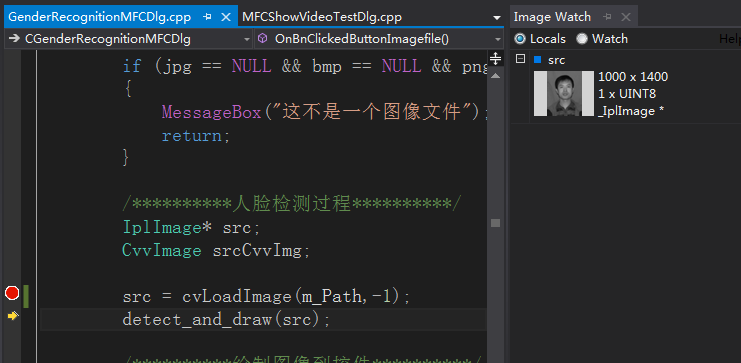Click the '1000 x 1400' size text
Viewport: 741px width, 363px height.
point(633,77)
